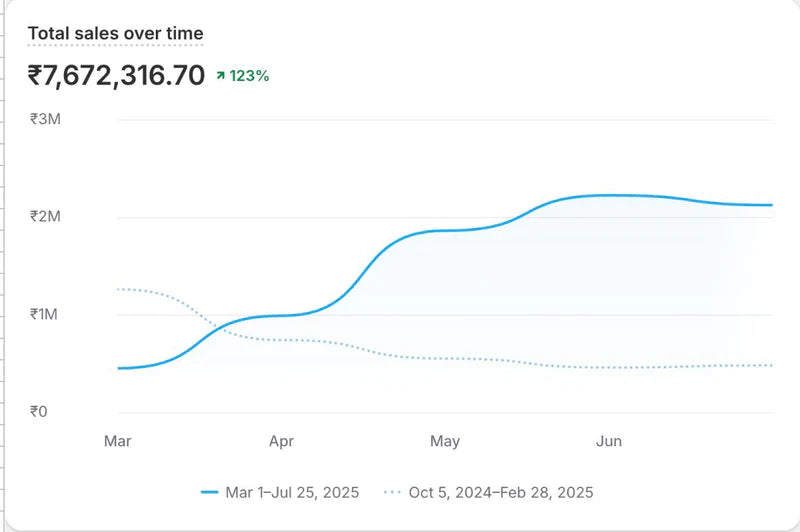Select the Jun label on x-axis
800x532 pixels.
click(x=608, y=440)
